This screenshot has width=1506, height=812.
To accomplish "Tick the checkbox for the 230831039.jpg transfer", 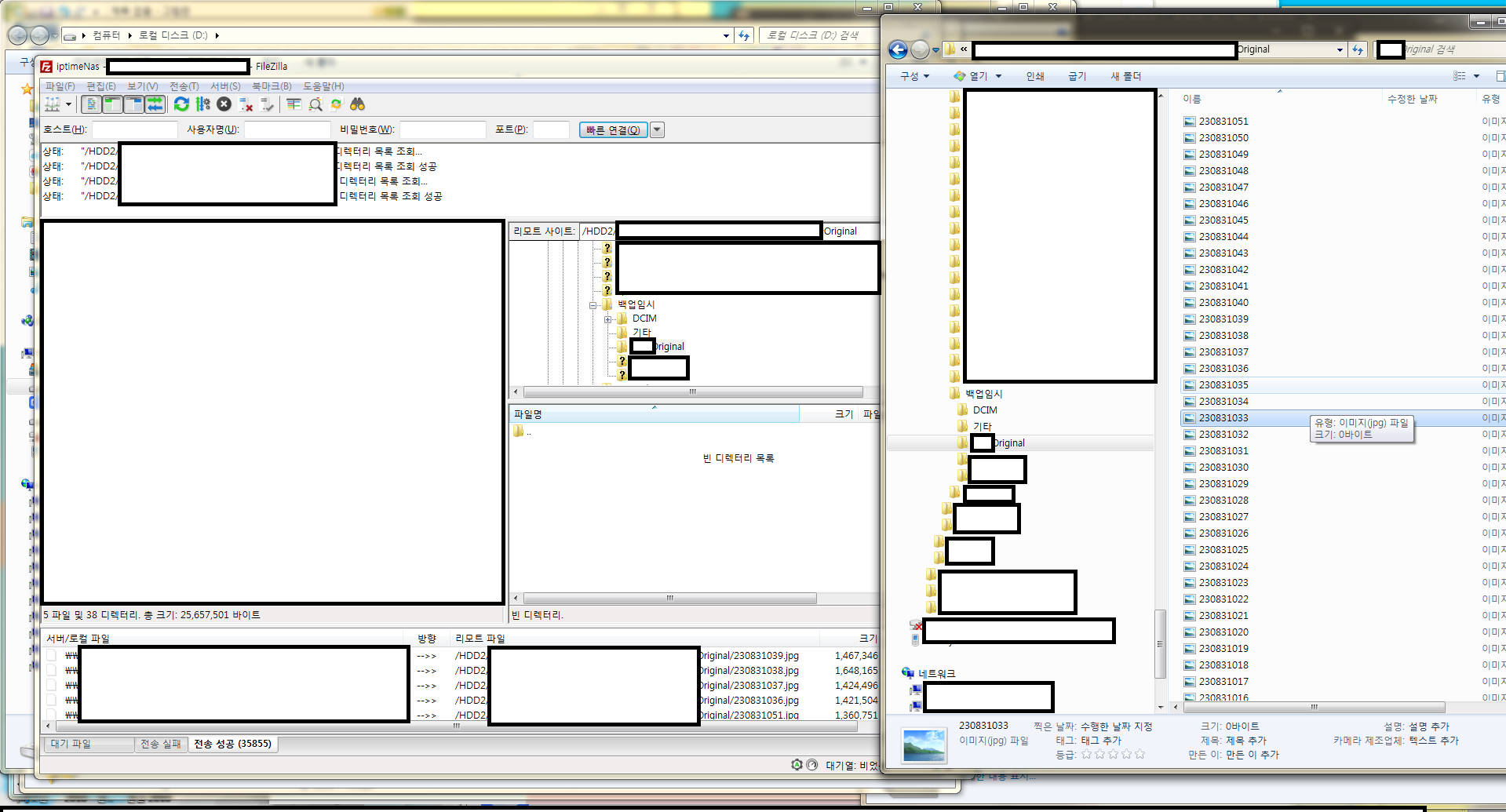I will pyautogui.click(x=51, y=655).
